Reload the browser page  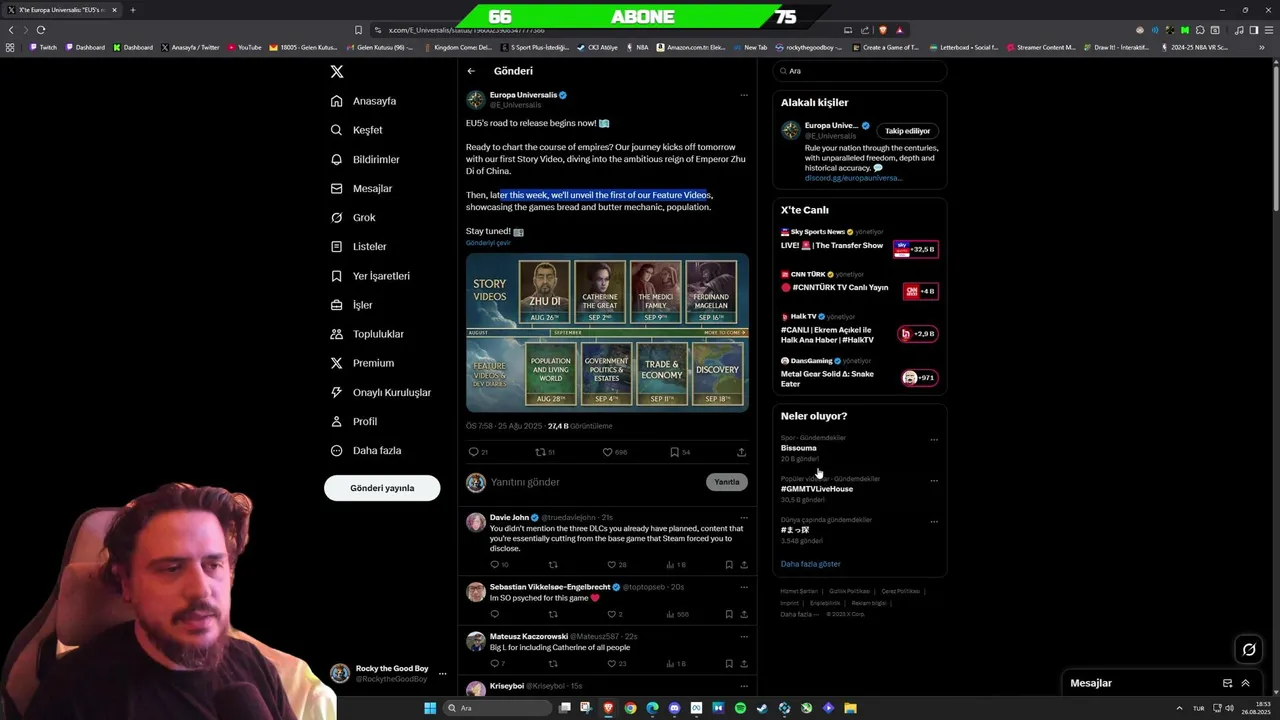point(40,30)
